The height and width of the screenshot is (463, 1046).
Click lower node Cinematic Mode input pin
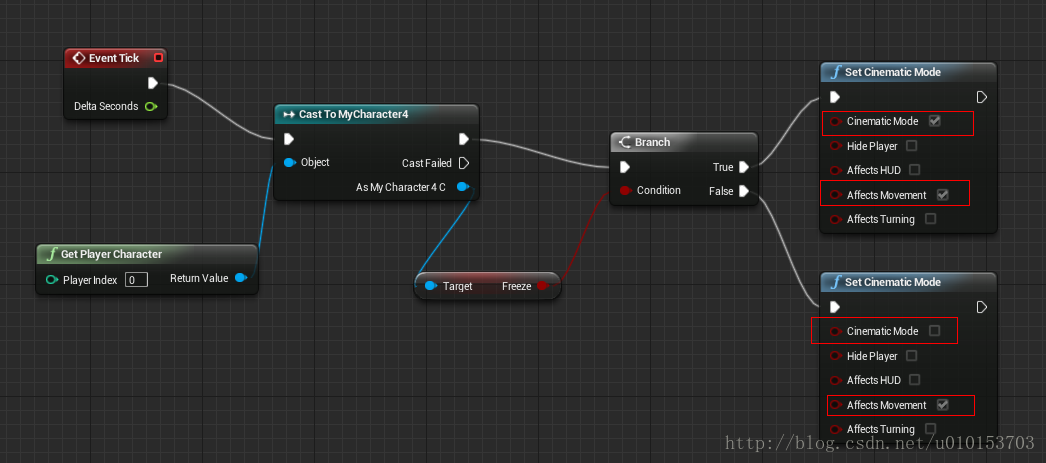(x=836, y=332)
